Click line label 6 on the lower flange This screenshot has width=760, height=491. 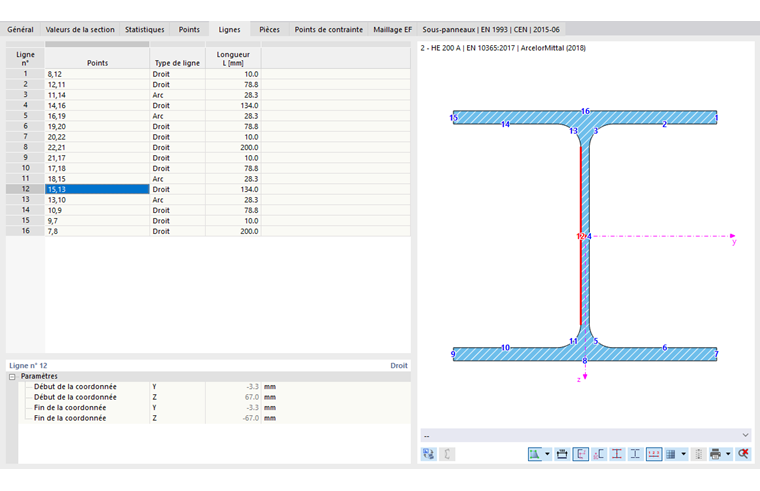(x=665, y=348)
